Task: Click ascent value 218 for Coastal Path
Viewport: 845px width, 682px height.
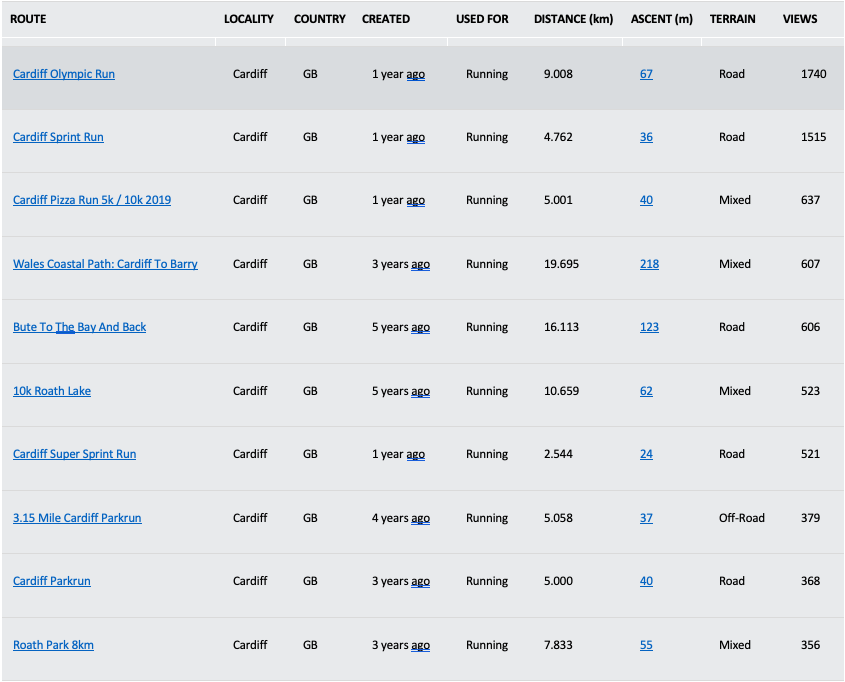Action: pyautogui.click(x=649, y=264)
